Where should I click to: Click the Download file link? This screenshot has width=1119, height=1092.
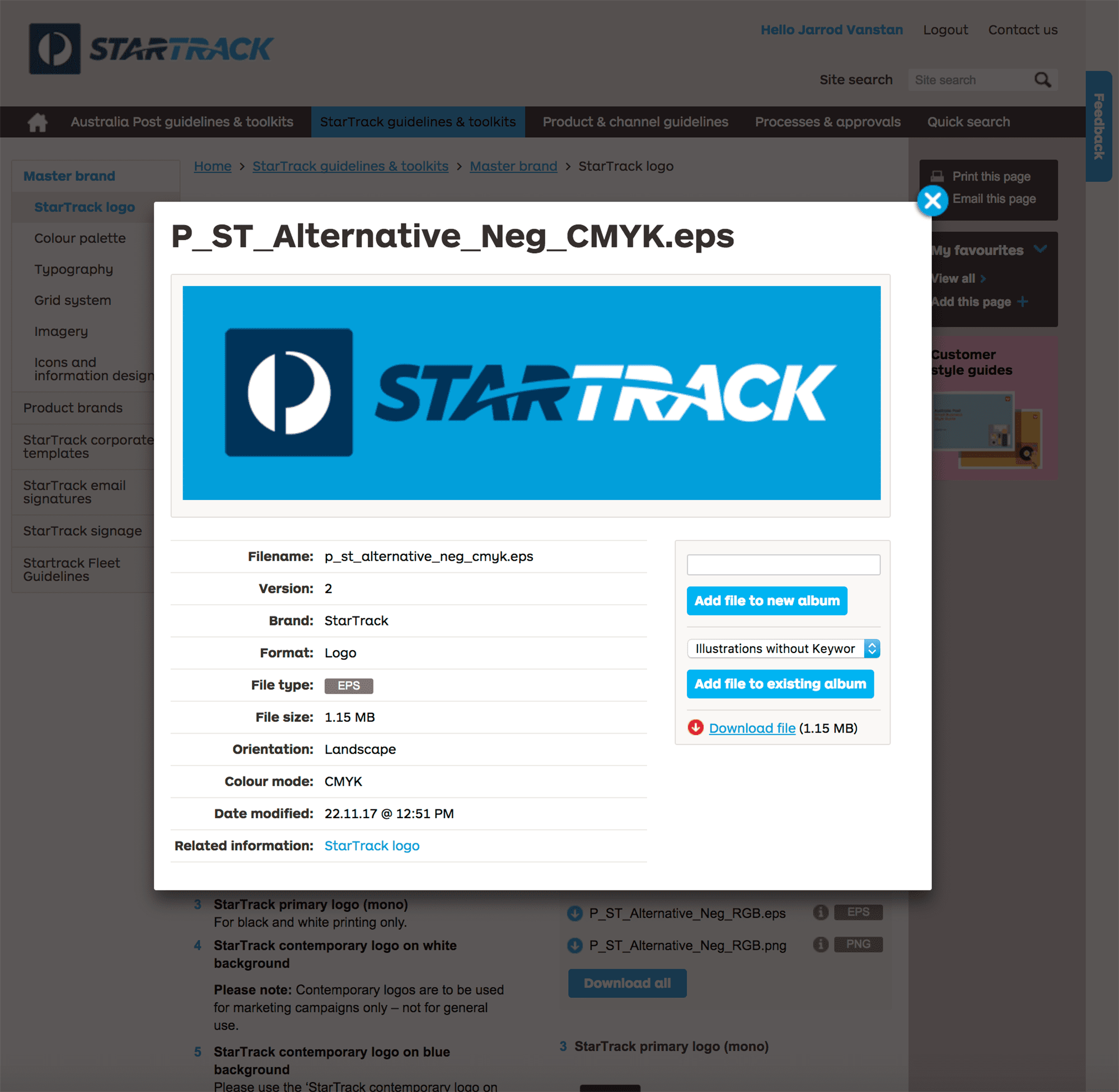click(x=752, y=728)
